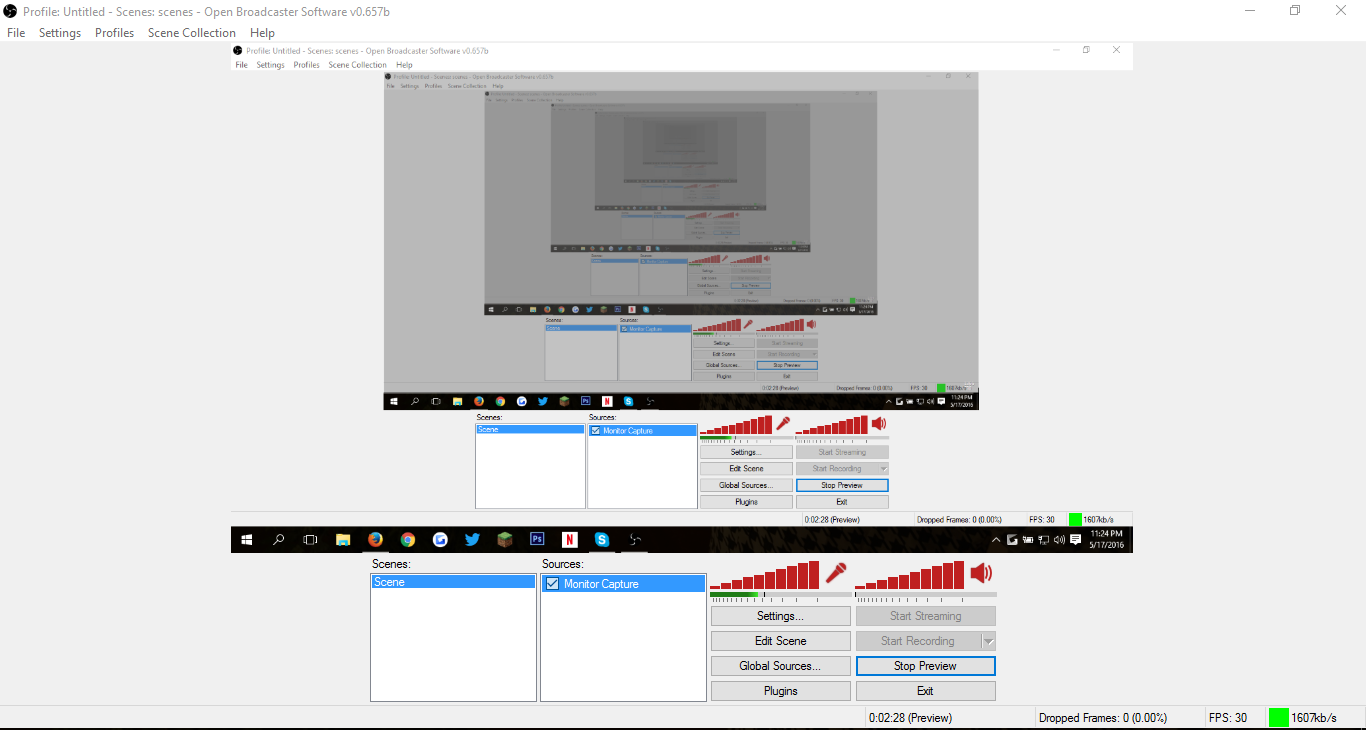The height and width of the screenshot is (730, 1366).
Task: Click the Start Streaming button
Action: [926, 616]
